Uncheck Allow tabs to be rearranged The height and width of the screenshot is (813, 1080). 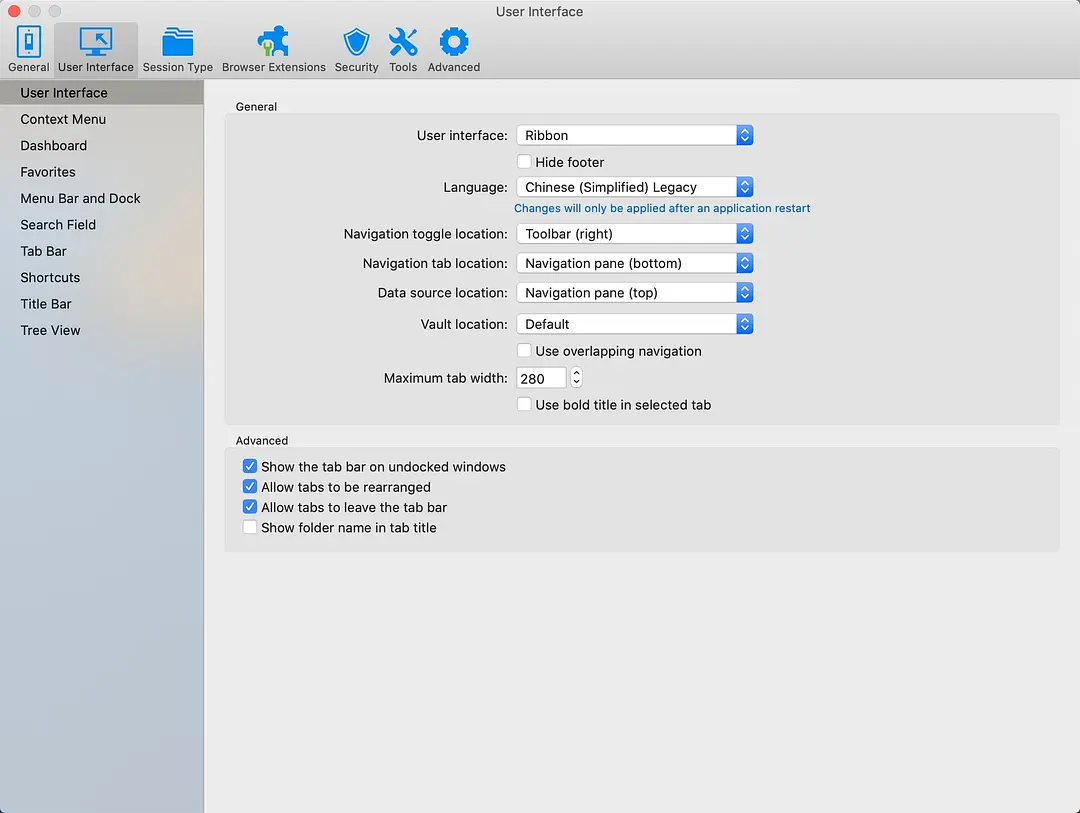[x=250, y=486]
